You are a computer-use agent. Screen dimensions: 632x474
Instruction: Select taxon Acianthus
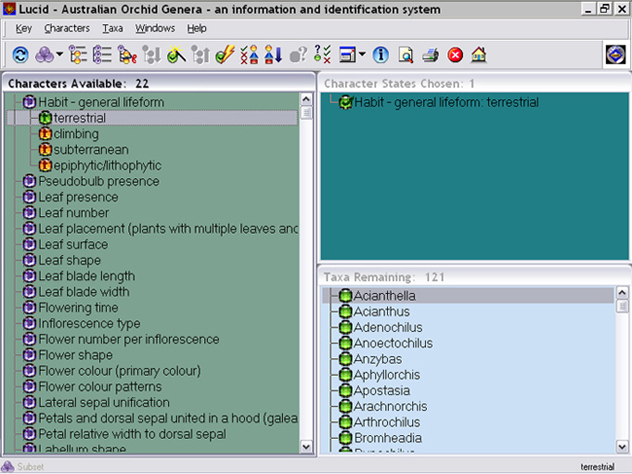(x=381, y=312)
